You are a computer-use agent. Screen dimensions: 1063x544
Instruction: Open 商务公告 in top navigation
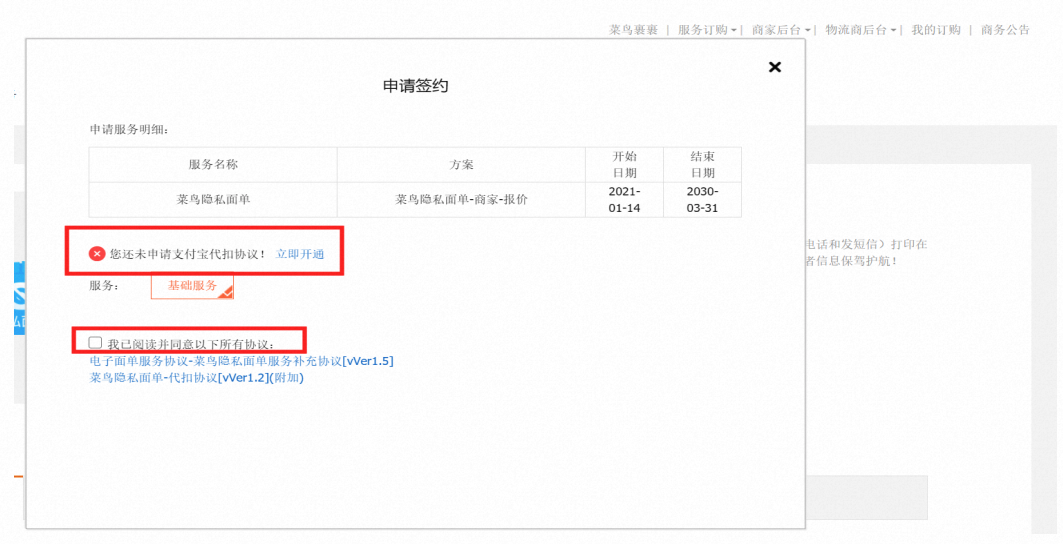pos(1005,30)
